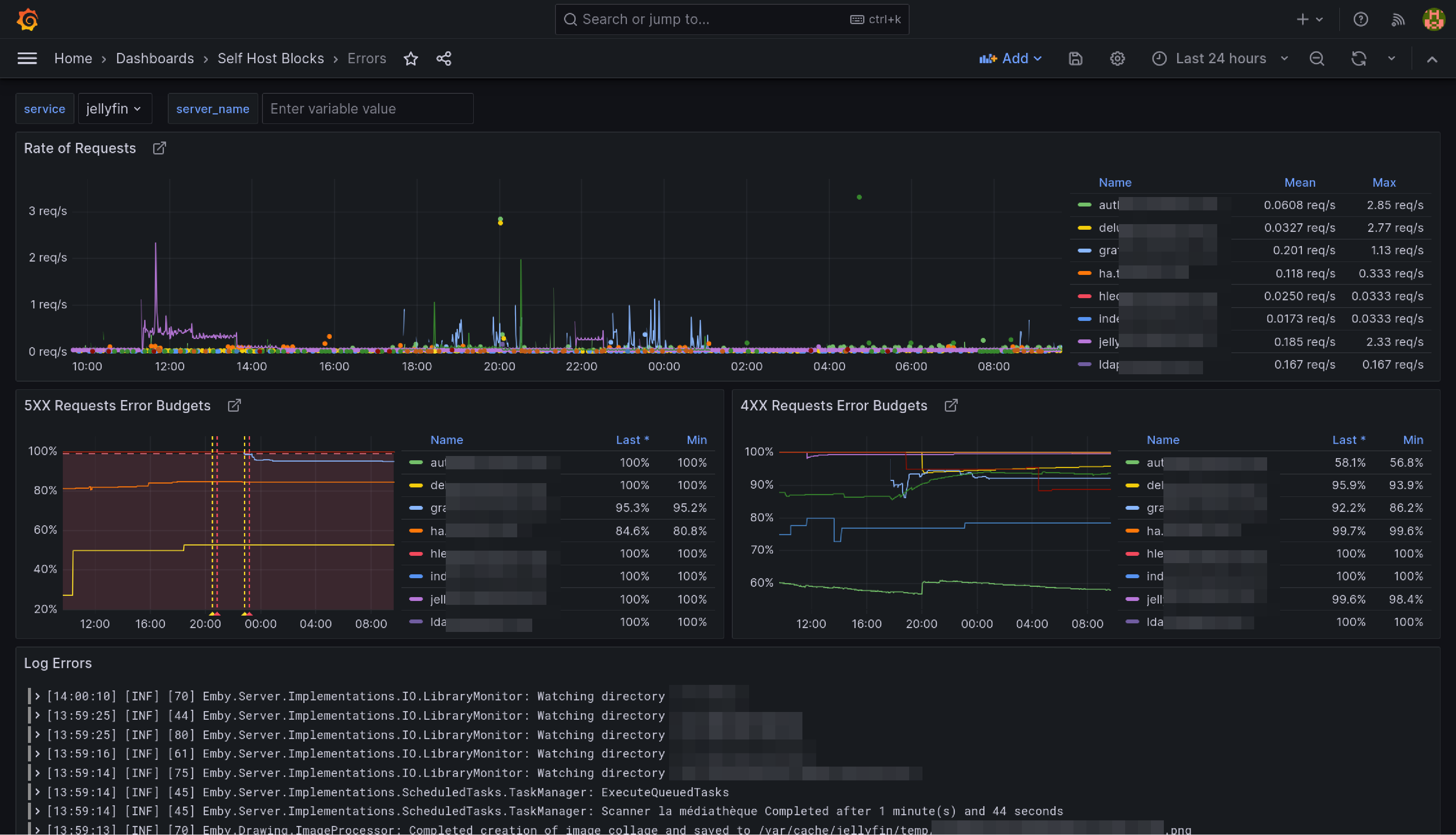This screenshot has width=1456, height=835.
Task: Click the server_name variable input field
Action: pyautogui.click(x=367, y=108)
